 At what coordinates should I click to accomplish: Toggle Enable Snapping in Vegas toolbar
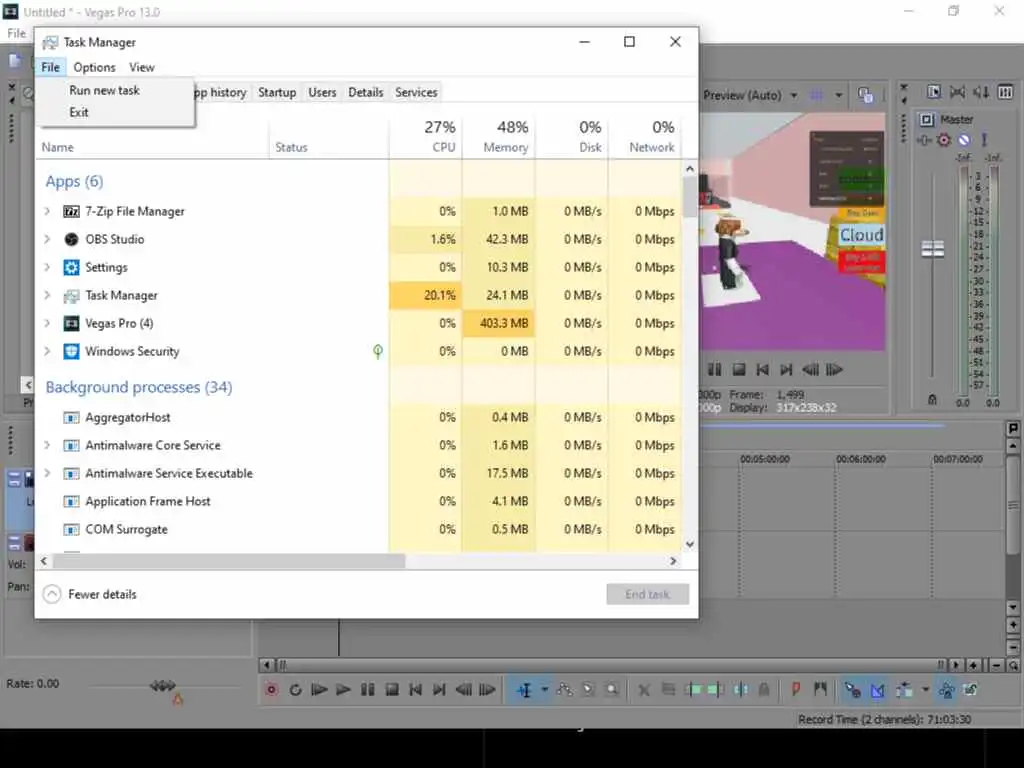pos(852,690)
